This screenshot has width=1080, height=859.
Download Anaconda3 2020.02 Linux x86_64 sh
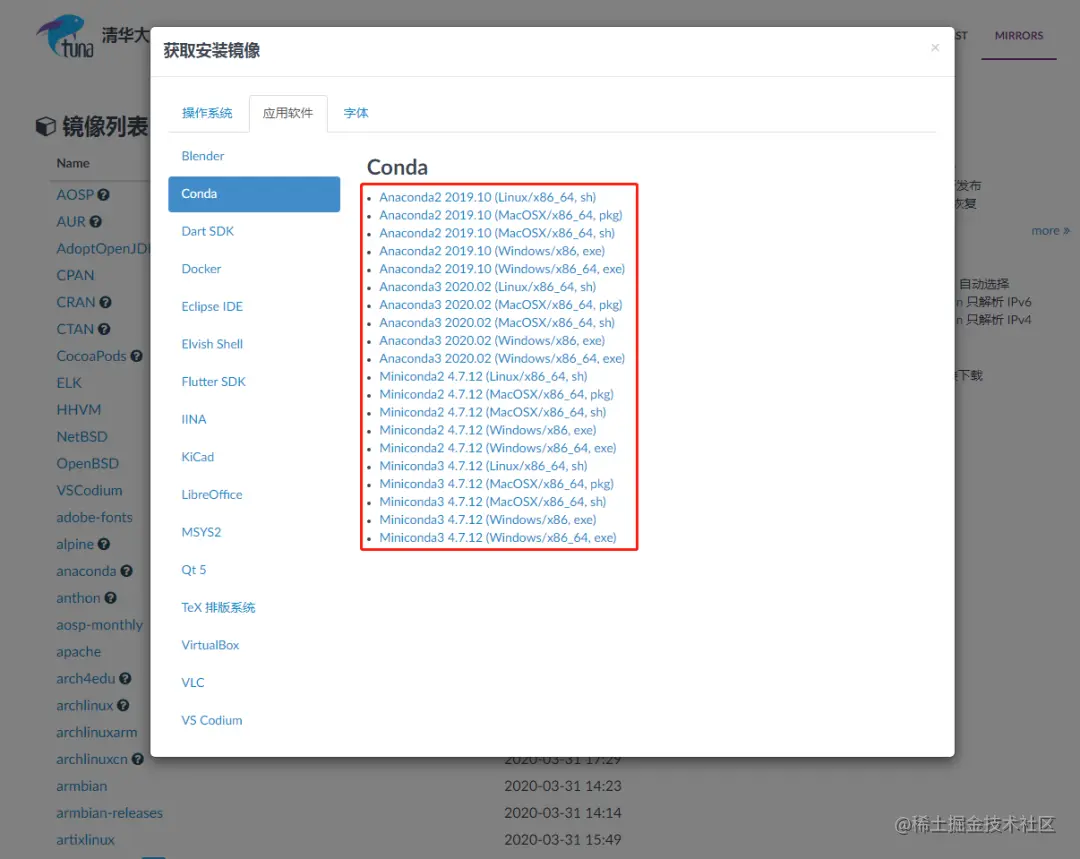pyautogui.click(x=488, y=287)
